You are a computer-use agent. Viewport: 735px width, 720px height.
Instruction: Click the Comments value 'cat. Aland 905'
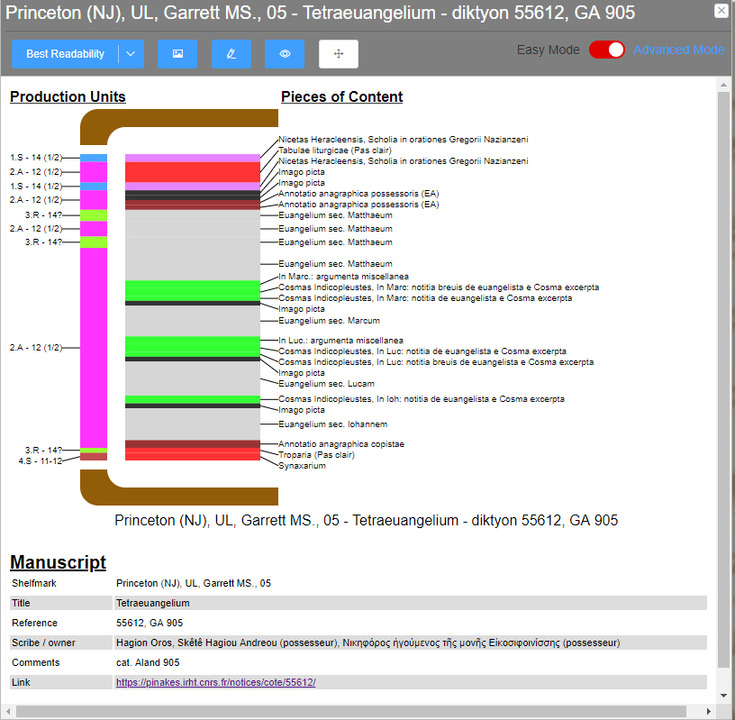[148, 663]
